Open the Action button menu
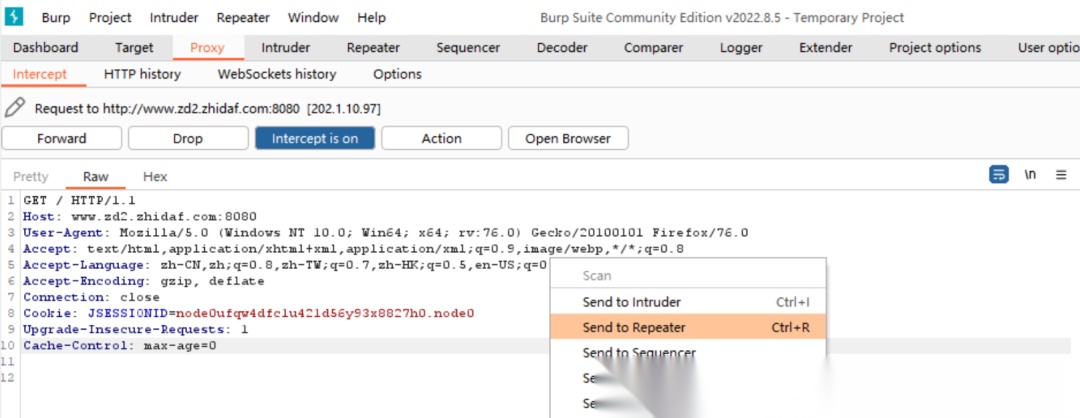 [442, 138]
